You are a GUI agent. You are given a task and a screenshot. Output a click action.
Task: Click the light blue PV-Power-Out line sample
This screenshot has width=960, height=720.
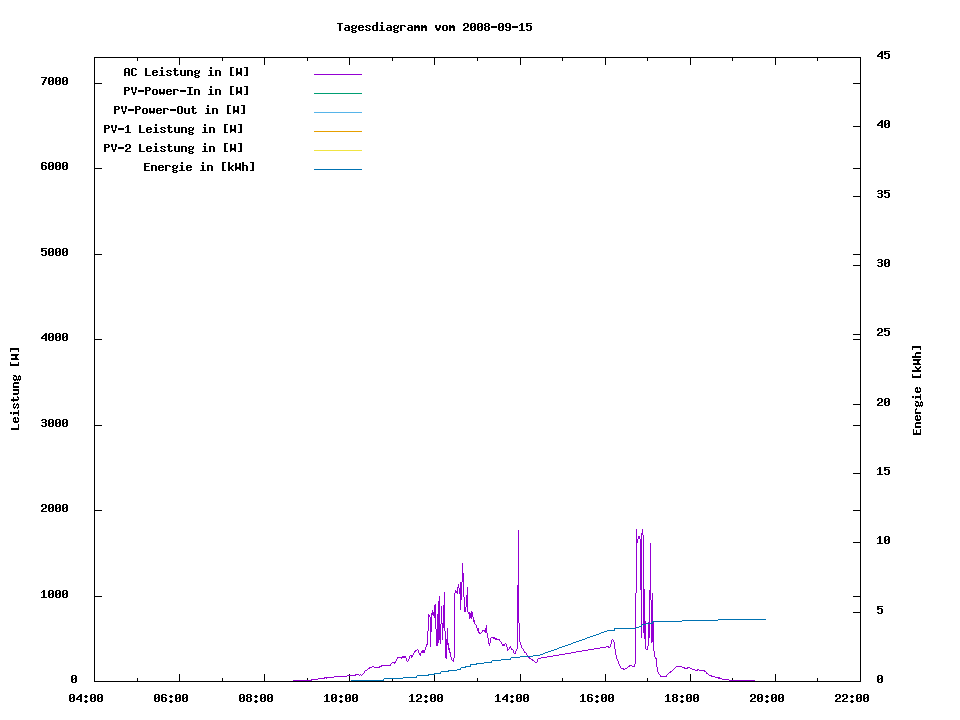(337, 112)
